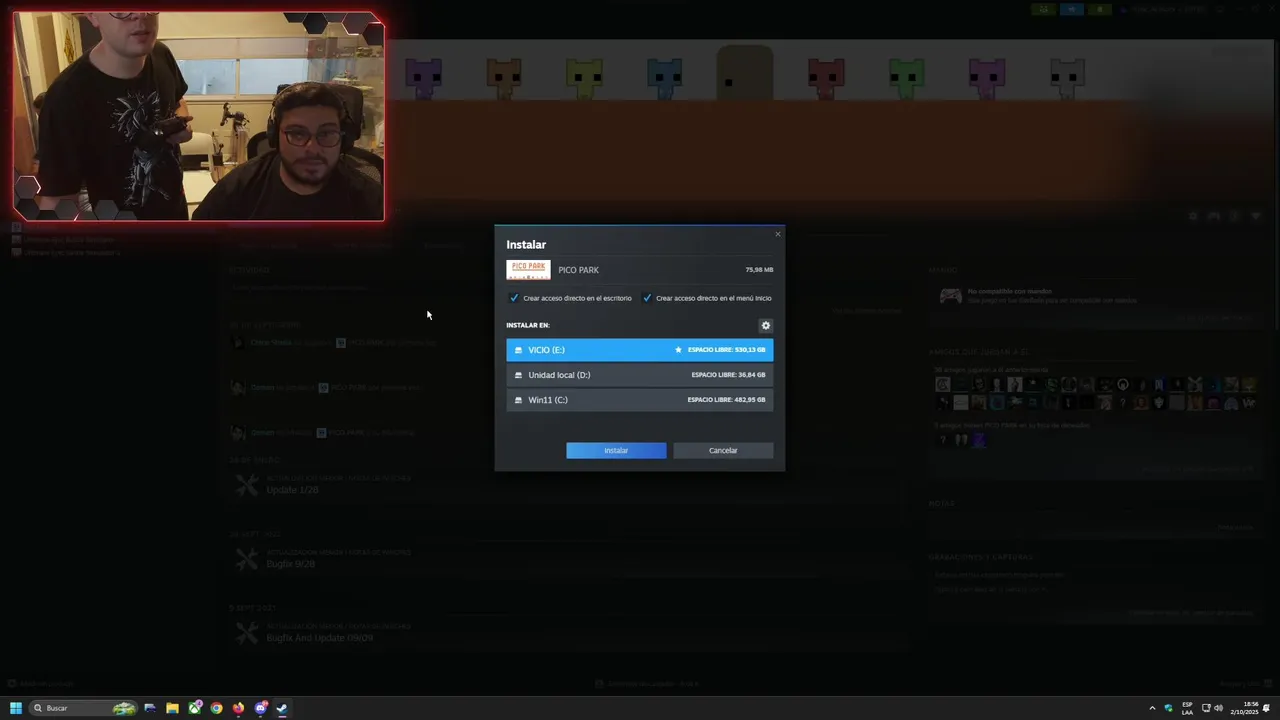Click the drive icon beside Win11 (C:)
The width and height of the screenshot is (1280, 720).
(x=518, y=400)
